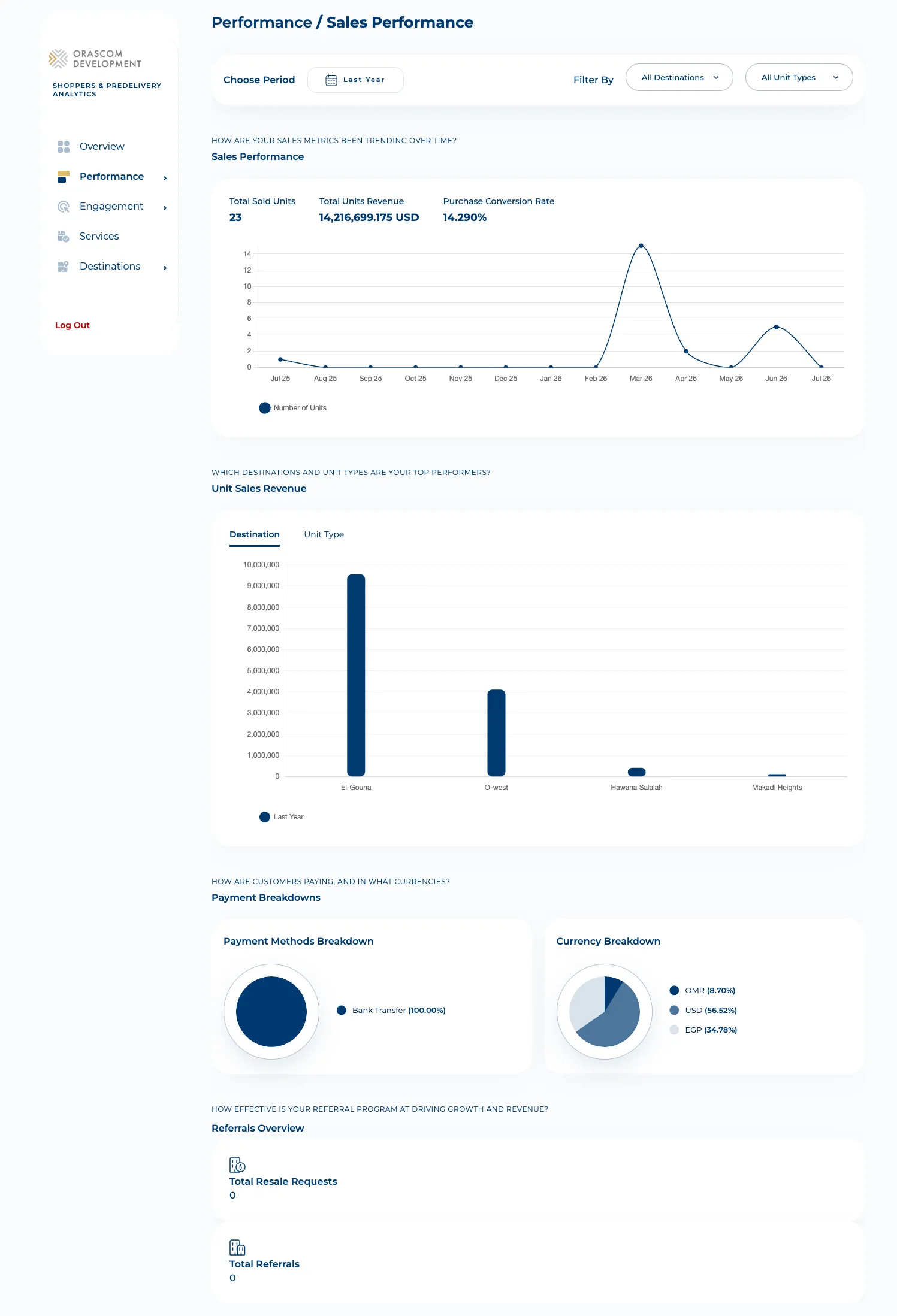Click the Mar 26 peak data point
The image size is (897, 1316).
tap(641, 246)
